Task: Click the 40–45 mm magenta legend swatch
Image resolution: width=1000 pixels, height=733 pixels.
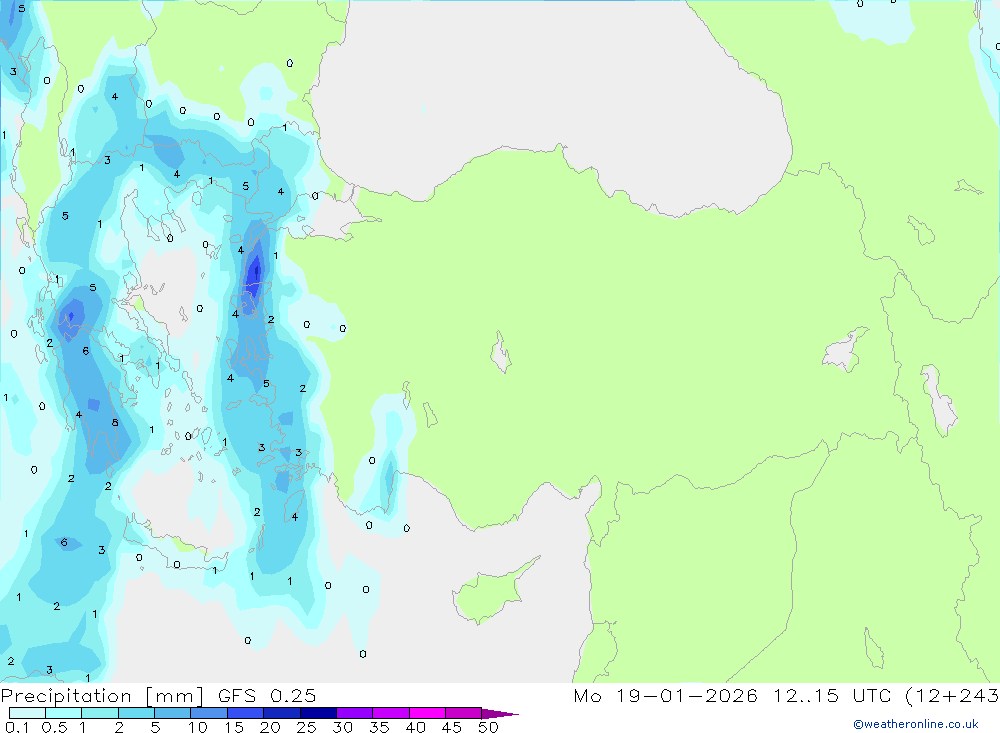Action: click(427, 713)
